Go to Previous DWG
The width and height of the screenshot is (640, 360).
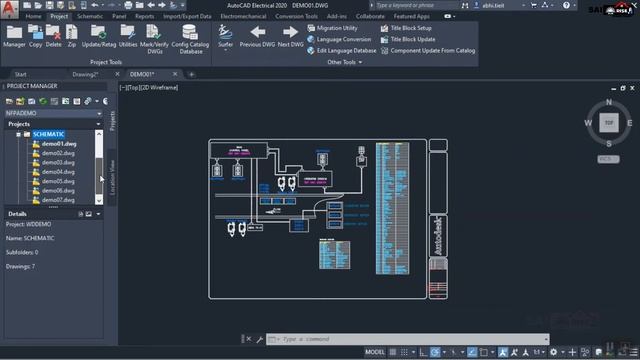pos(257,36)
